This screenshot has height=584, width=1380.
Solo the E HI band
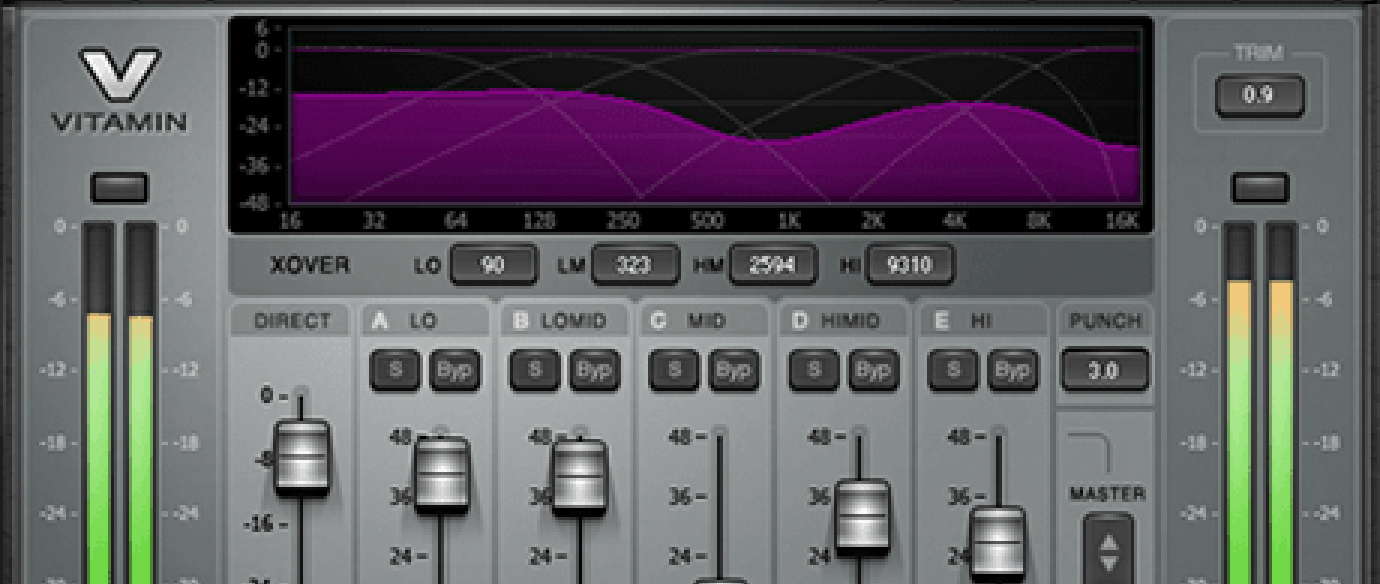pos(954,370)
